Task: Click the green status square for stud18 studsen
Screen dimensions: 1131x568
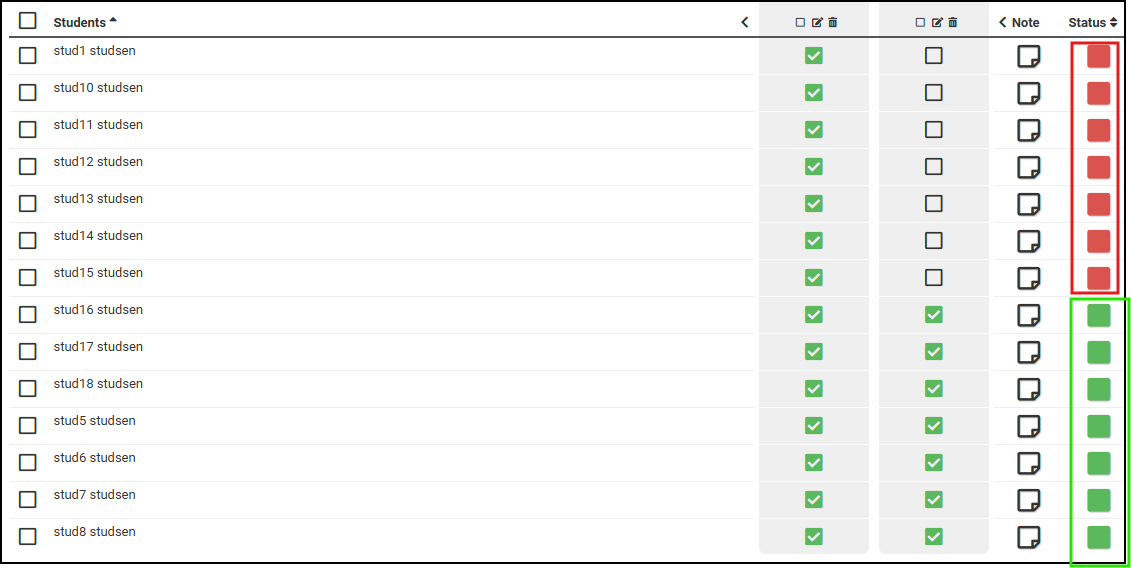Action: 1099,389
